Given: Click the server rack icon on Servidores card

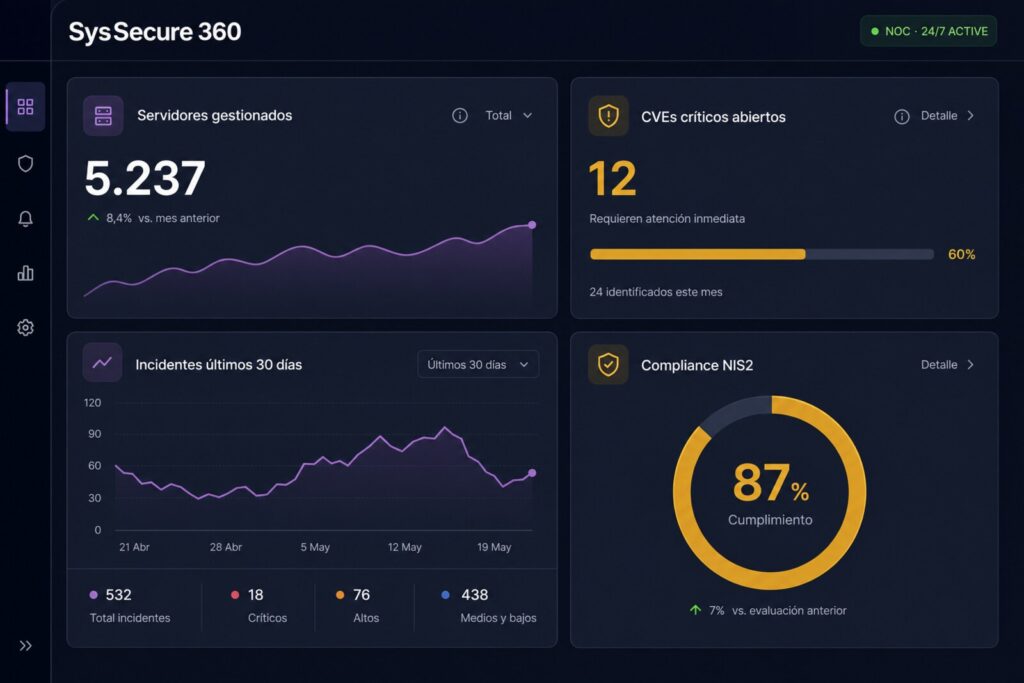Looking at the screenshot, I should click(103, 116).
